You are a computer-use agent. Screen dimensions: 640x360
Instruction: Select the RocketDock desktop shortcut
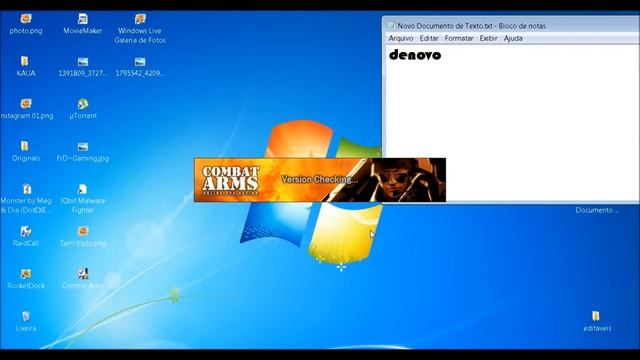[x=26, y=273]
